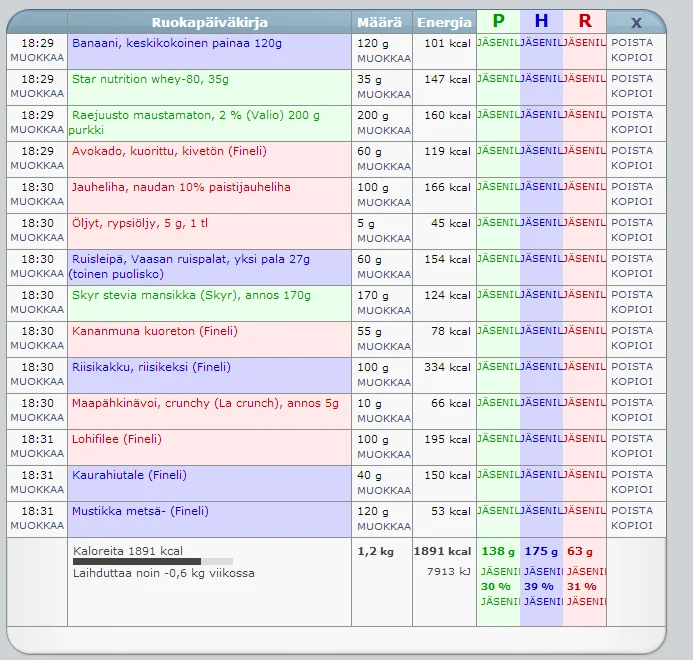Viewport: 693px width, 660px height.
Task: Click the blue H carbohydrate column header
Action: (541, 21)
